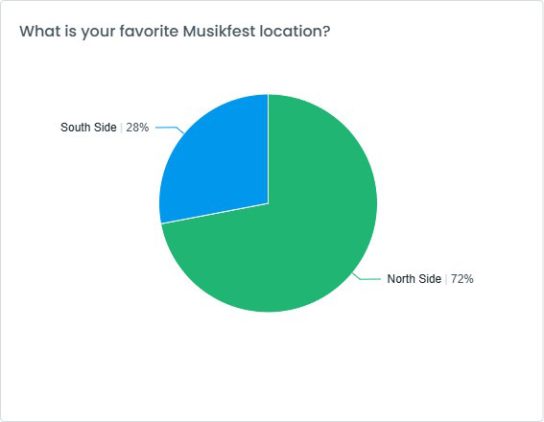
Task: Click the question mark ending the title
Action: (x=326, y=31)
